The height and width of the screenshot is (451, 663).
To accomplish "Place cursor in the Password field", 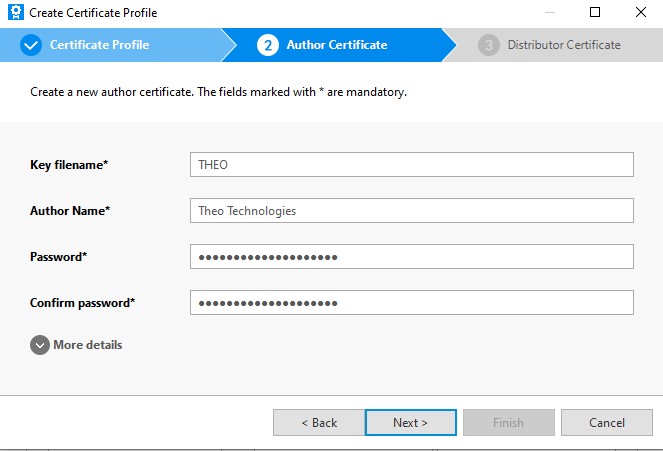I will [x=411, y=257].
